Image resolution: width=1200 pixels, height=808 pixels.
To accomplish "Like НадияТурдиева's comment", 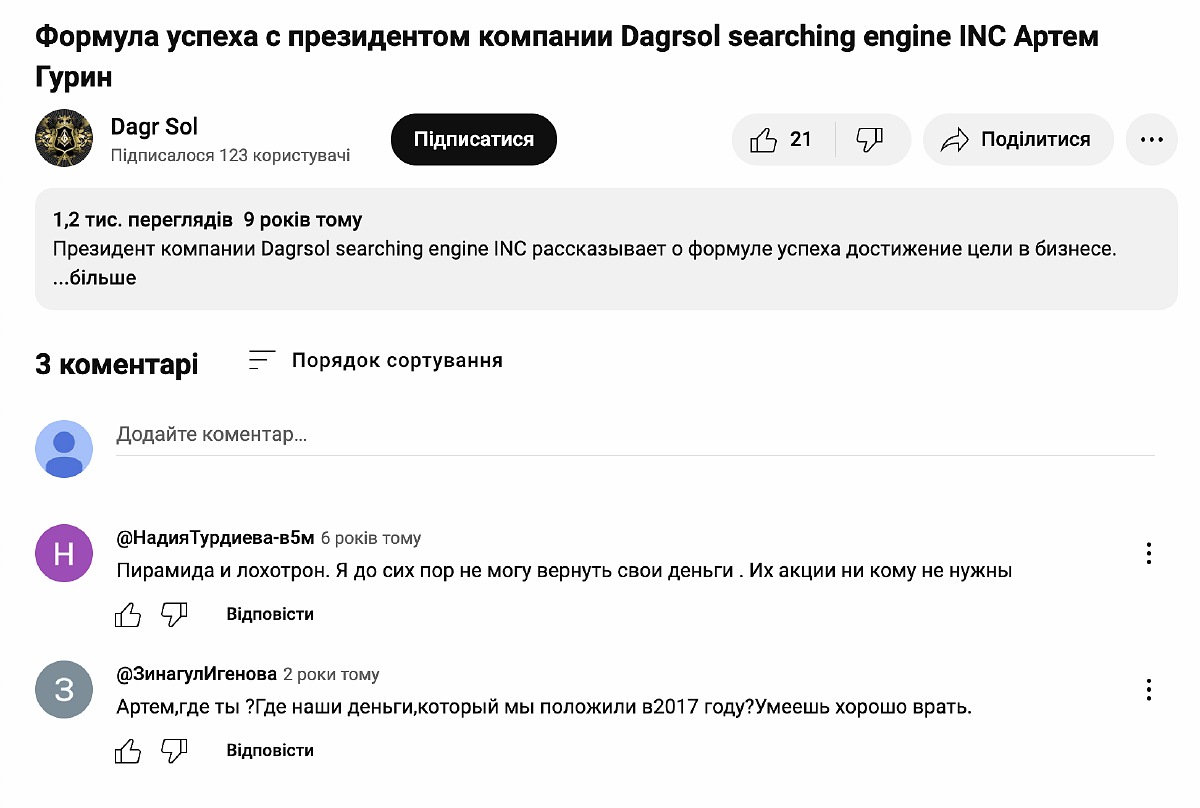I will tap(128, 614).
